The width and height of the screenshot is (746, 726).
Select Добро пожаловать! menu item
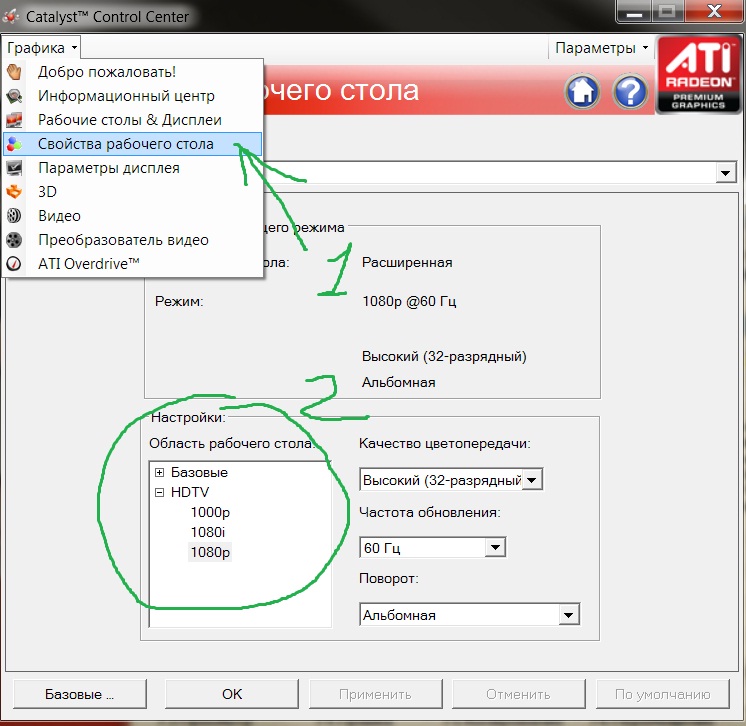coord(133,72)
